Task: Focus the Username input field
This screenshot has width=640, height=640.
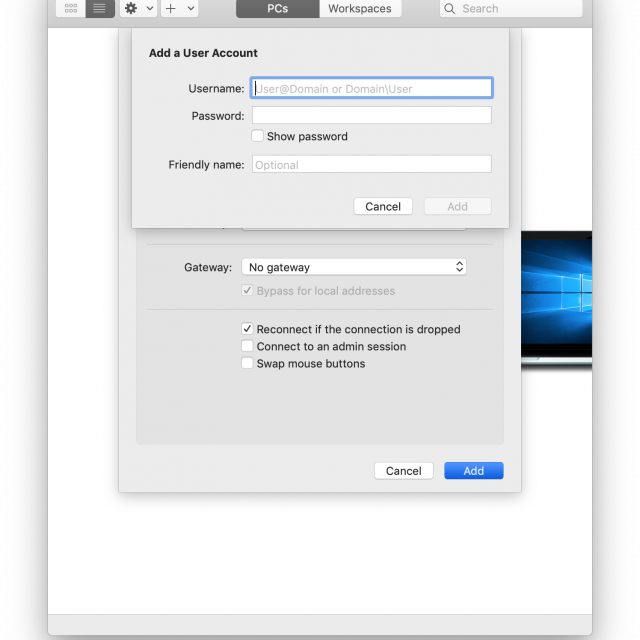Action: click(371, 88)
